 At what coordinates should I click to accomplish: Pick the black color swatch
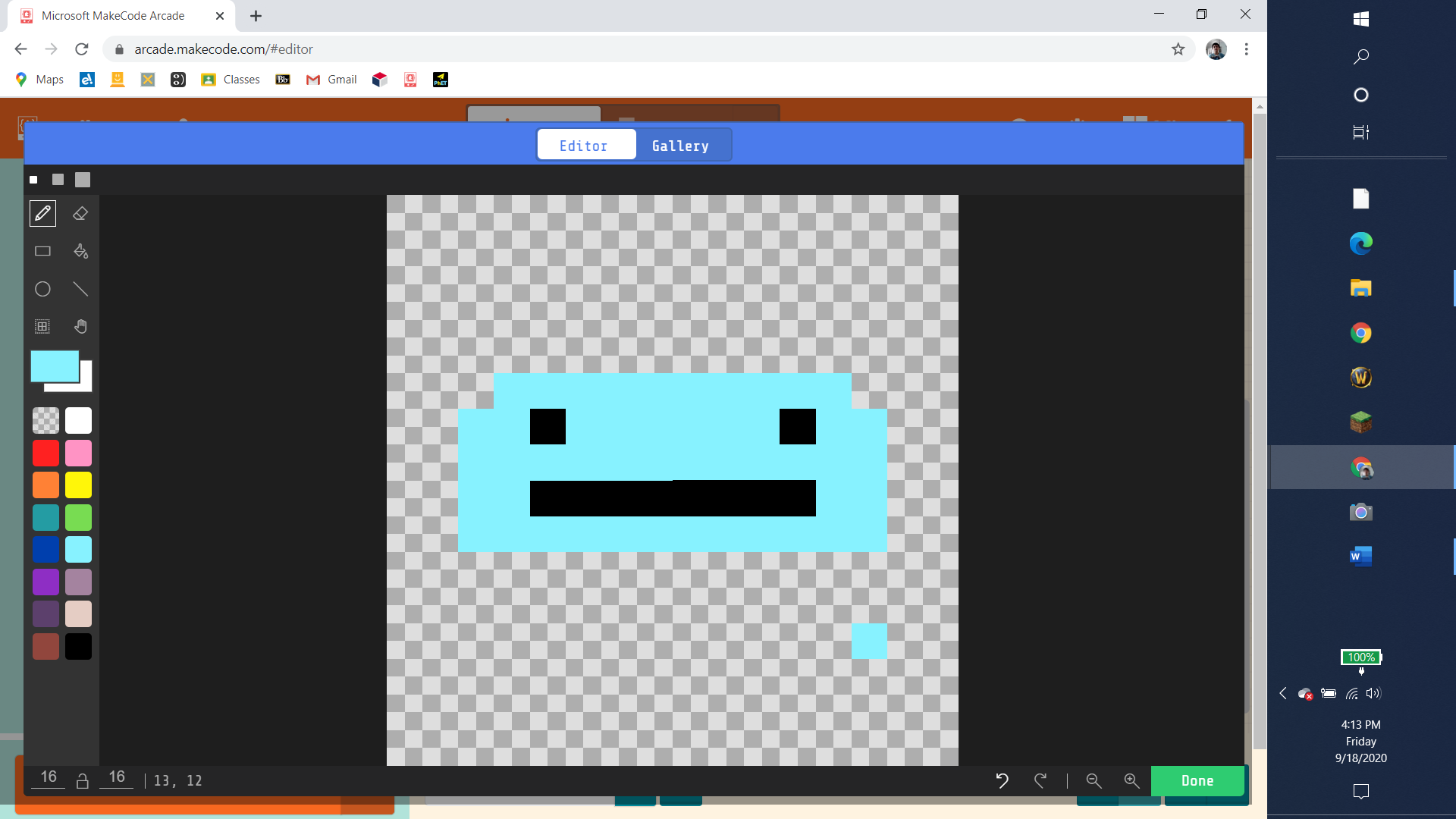point(78,646)
